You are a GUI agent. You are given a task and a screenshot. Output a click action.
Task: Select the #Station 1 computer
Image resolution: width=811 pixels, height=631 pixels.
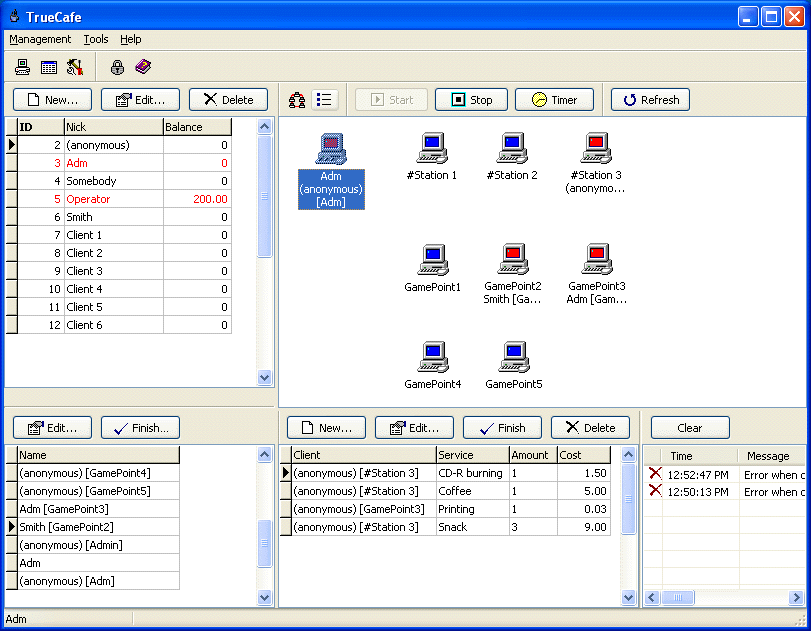tap(432, 156)
